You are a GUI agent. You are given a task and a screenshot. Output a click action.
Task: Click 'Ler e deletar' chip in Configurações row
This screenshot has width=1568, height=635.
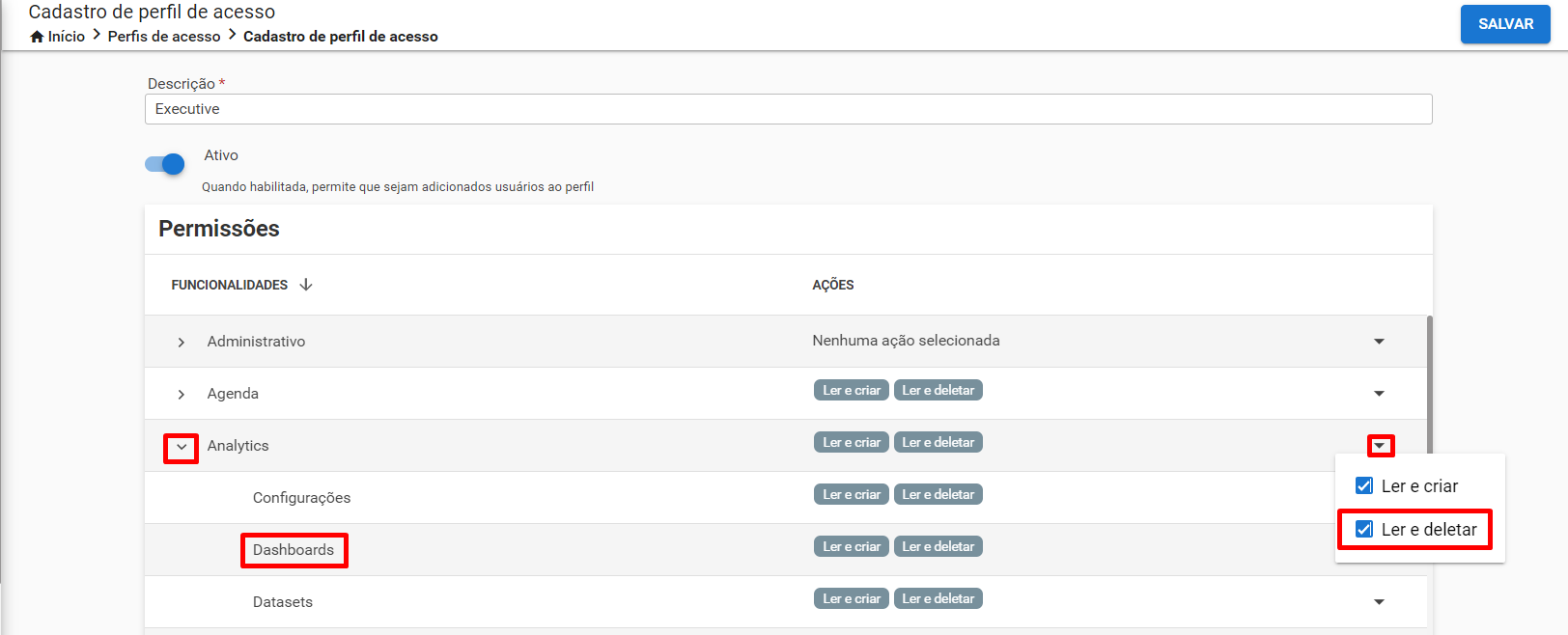938,494
